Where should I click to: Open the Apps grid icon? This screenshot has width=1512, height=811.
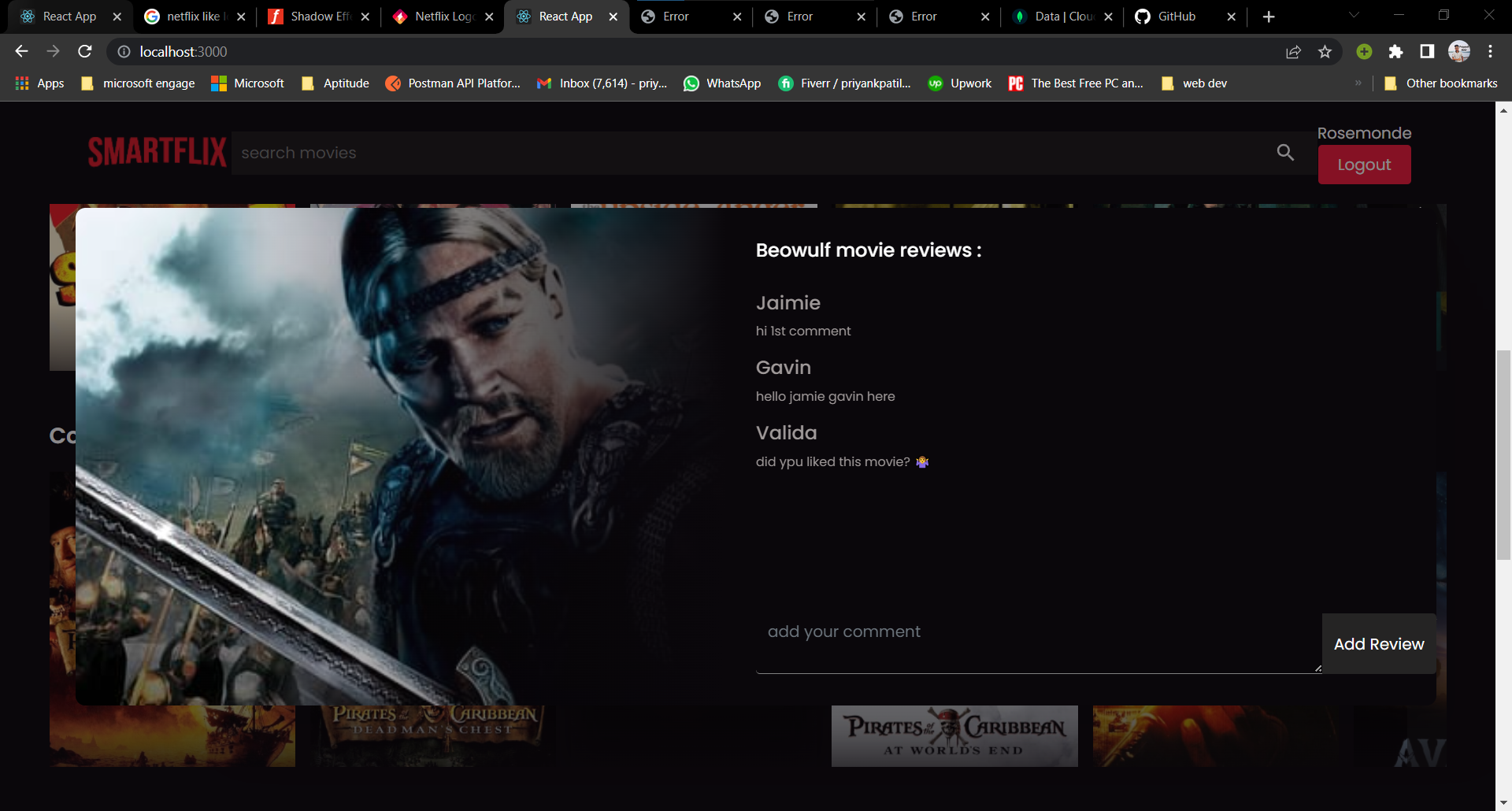click(x=21, y=83)
